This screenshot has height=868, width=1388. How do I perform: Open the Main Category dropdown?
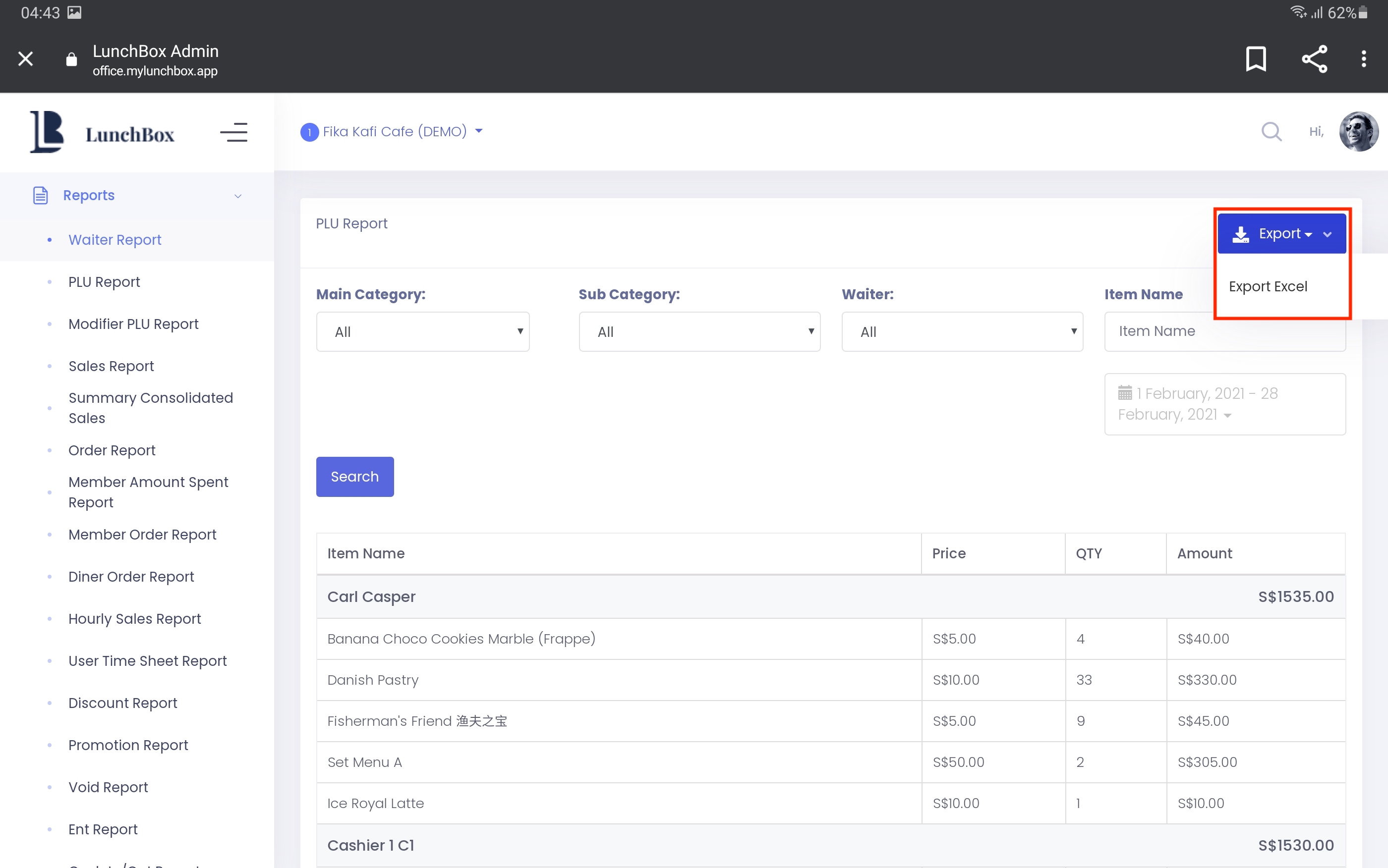423,332
